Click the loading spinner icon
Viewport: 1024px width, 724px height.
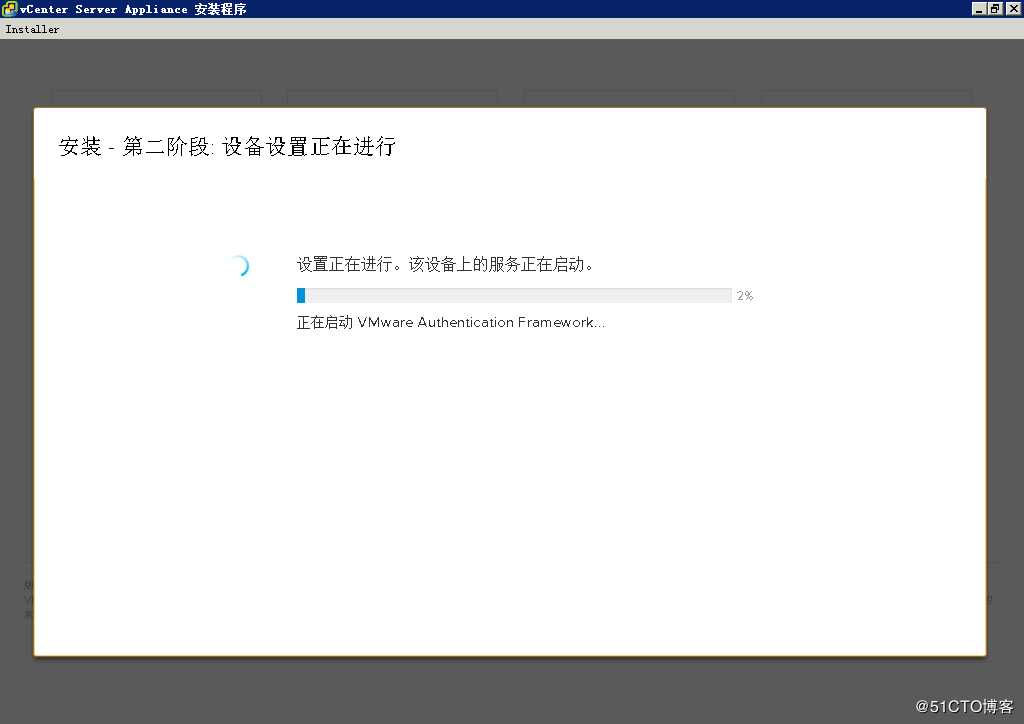(238, 266)
